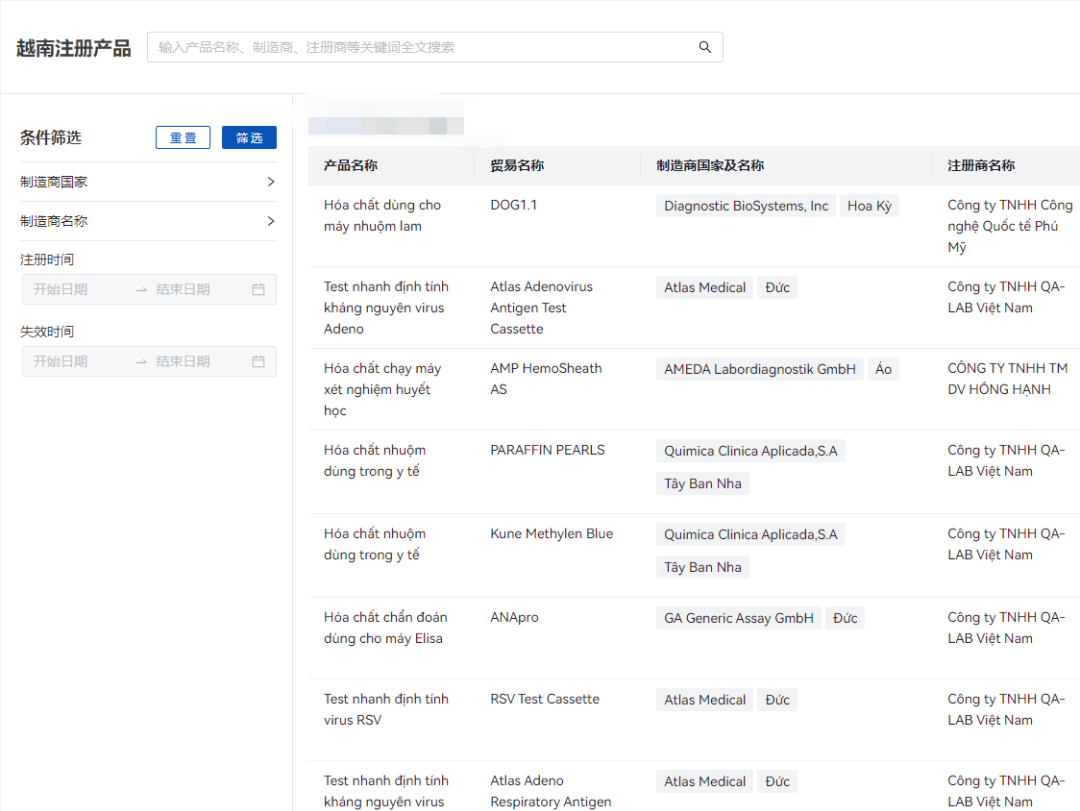Select the Hoa Kỳ country tag
Screen dimensions: 1080x811
(869, 206)
